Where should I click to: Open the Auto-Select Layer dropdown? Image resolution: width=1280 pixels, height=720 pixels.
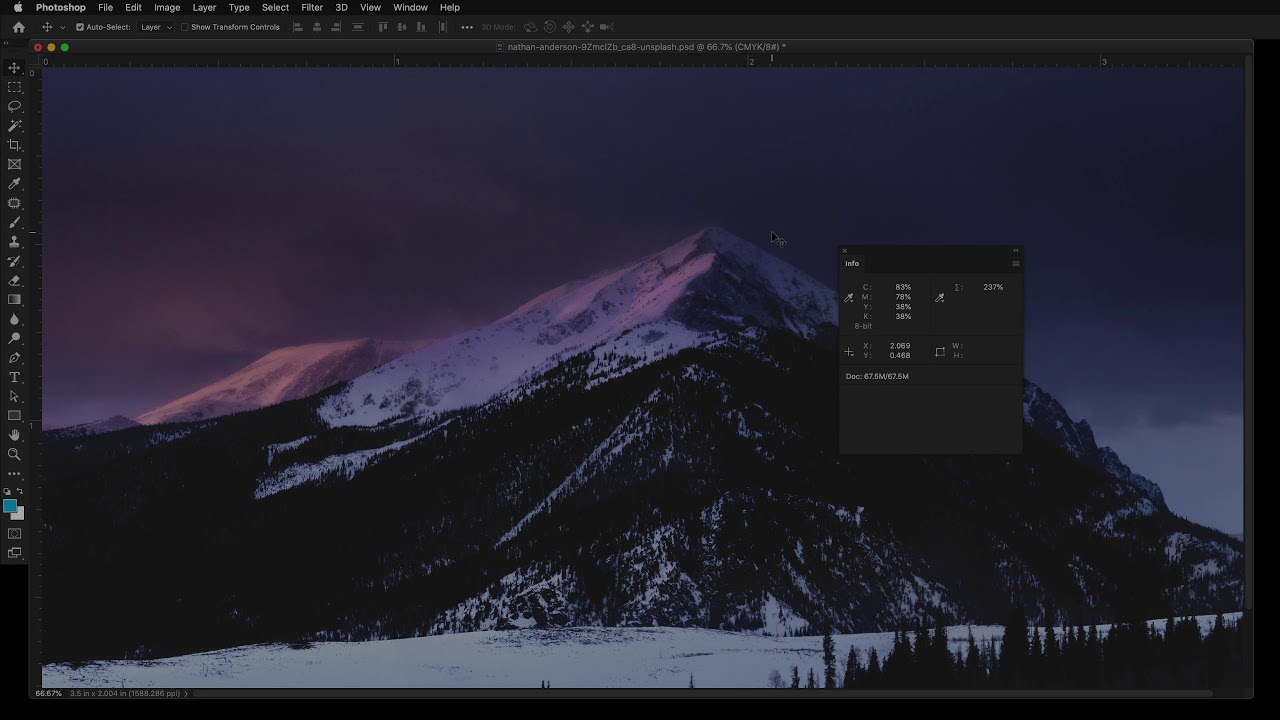point(156,27)
